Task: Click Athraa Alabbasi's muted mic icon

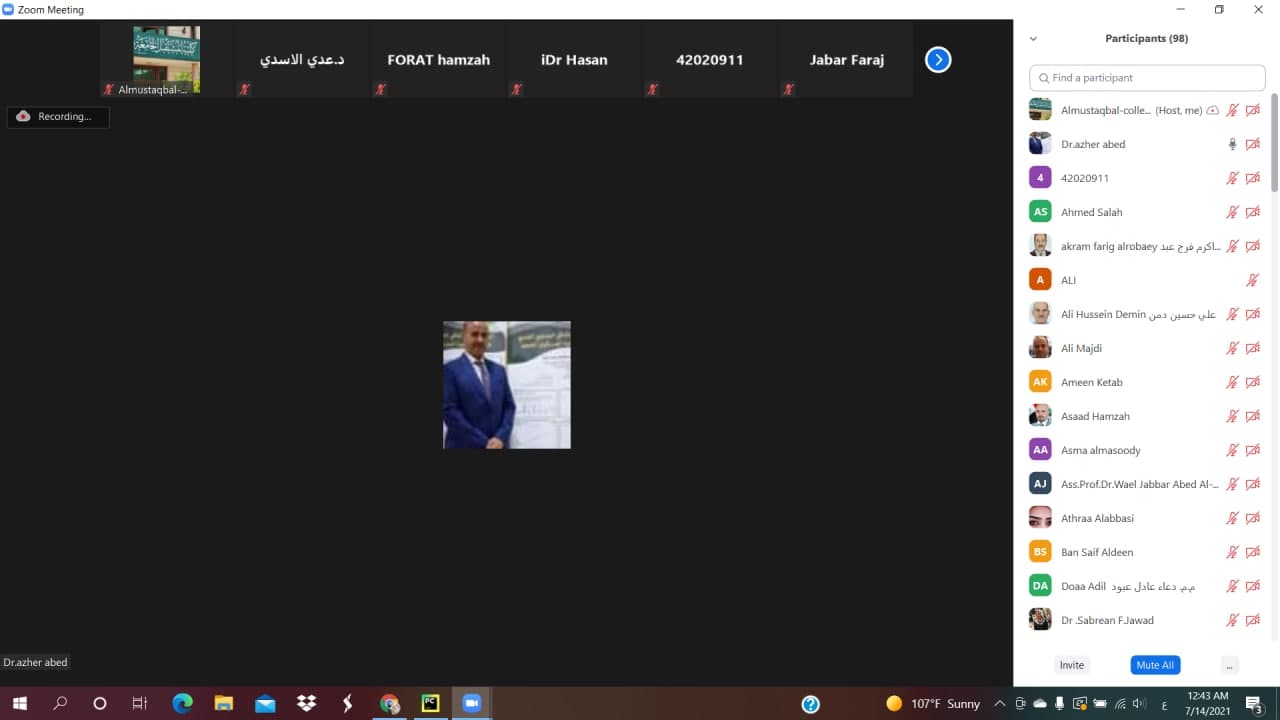Action: click(x=1232, y=518)
